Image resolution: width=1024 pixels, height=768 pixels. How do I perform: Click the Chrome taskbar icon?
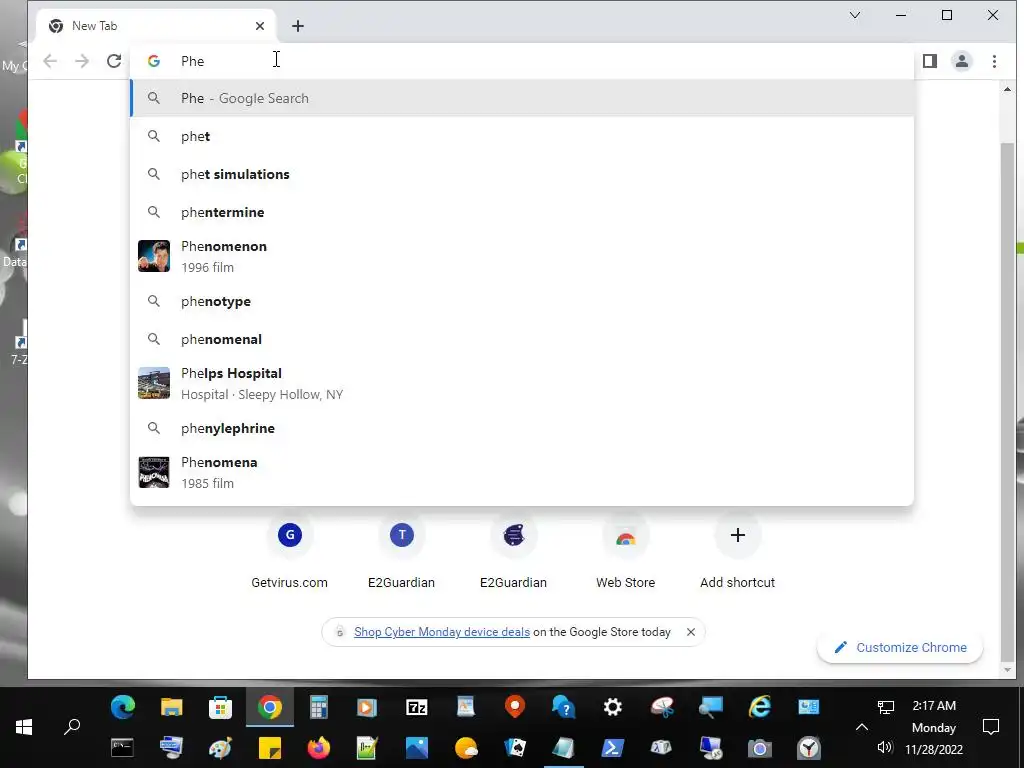click(x=270, y=707)
